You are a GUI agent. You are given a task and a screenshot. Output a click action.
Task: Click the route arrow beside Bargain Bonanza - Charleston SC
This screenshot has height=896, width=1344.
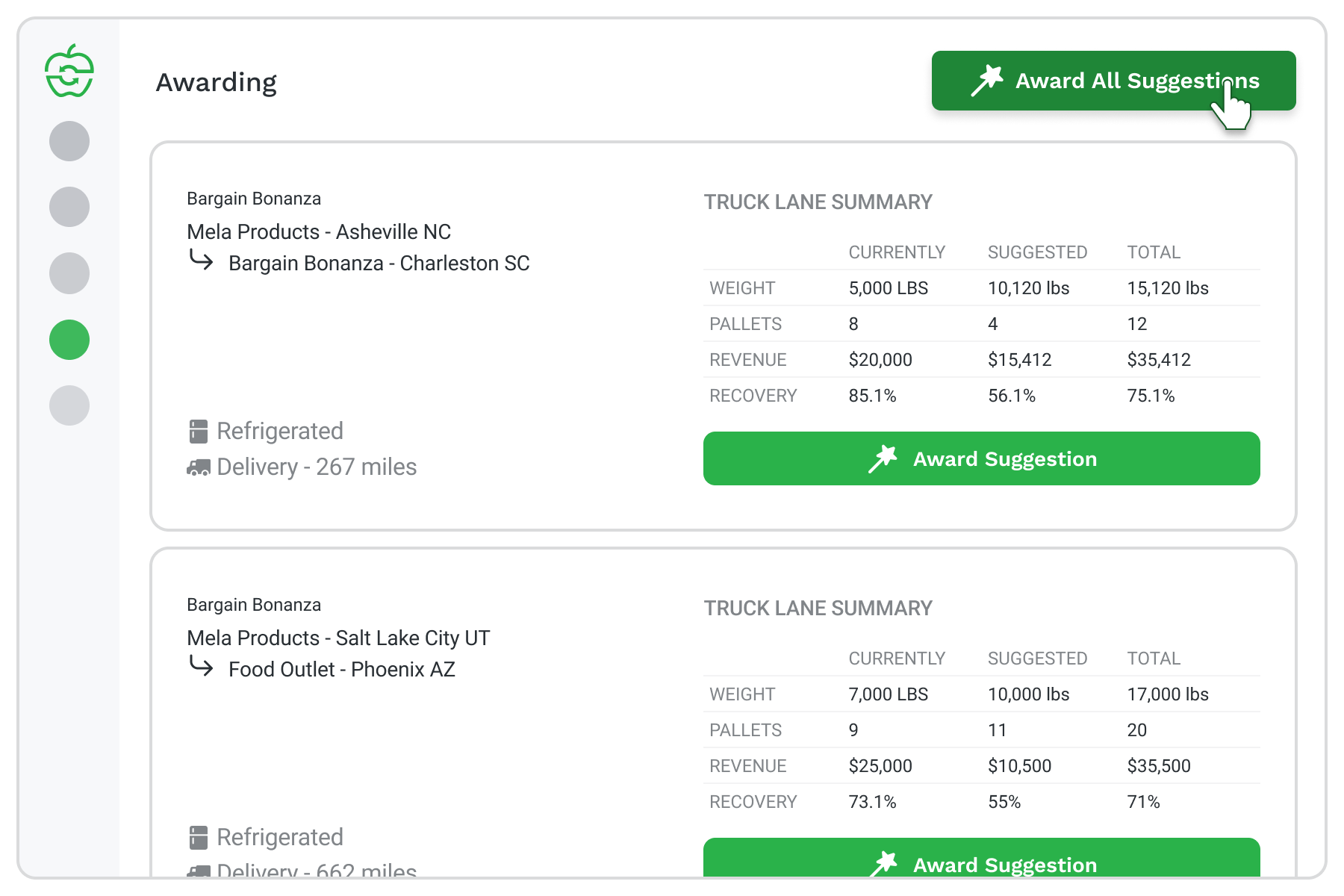click(201, 261)
